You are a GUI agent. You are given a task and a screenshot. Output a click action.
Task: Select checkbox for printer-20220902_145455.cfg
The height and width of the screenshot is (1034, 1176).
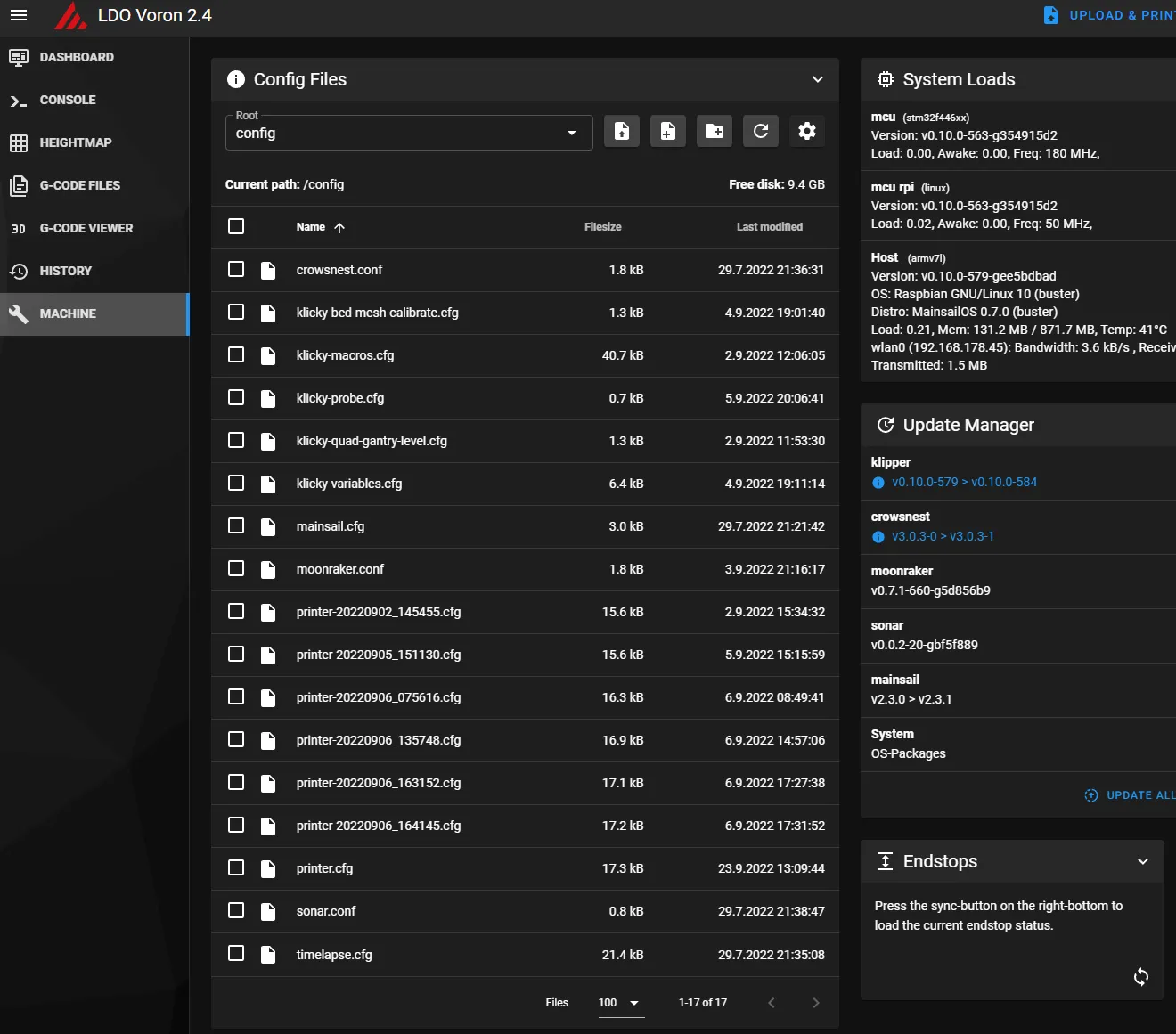coord(236,611)
